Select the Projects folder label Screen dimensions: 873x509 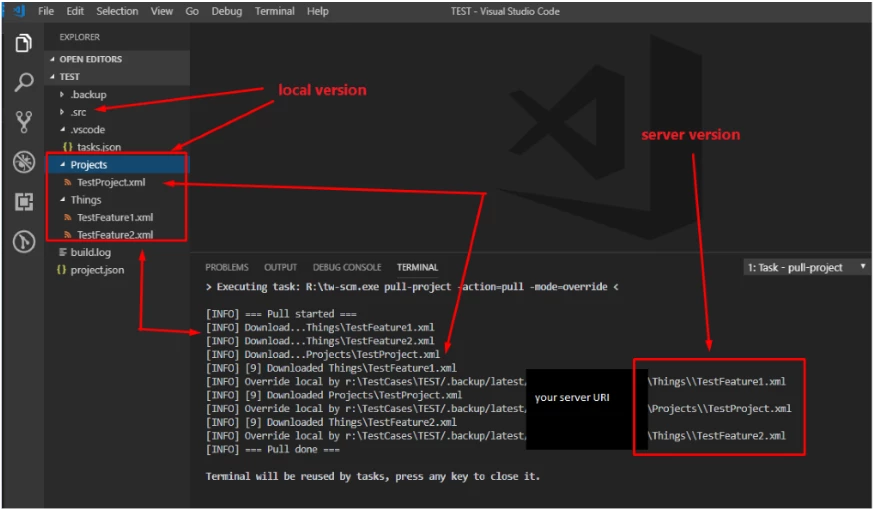[89, 165]
